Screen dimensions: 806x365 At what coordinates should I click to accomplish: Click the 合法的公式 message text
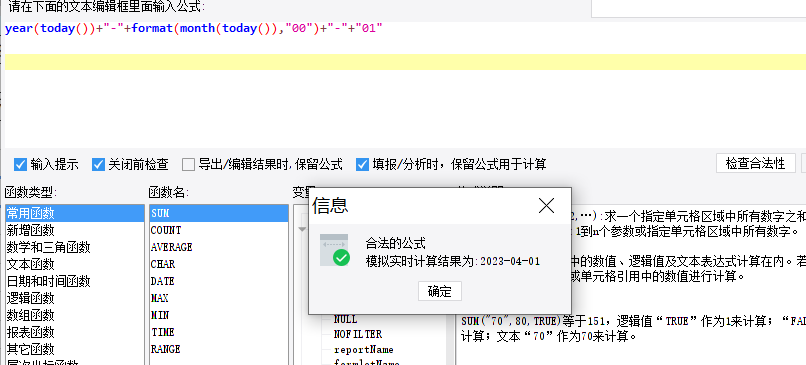pyautogui.click(x=395, y=243)
